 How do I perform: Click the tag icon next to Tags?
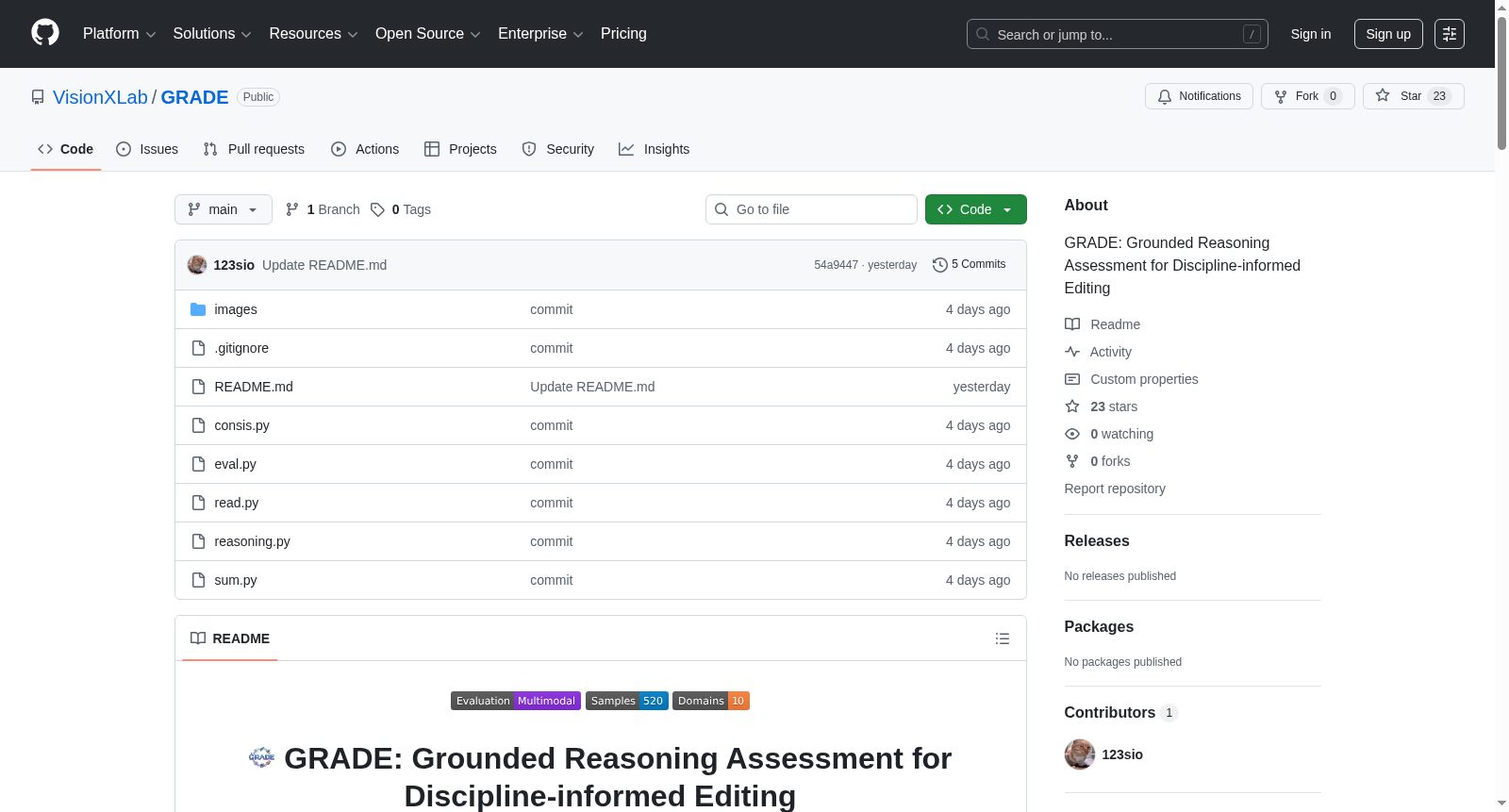pyautogui.click(x=377, y=209)
